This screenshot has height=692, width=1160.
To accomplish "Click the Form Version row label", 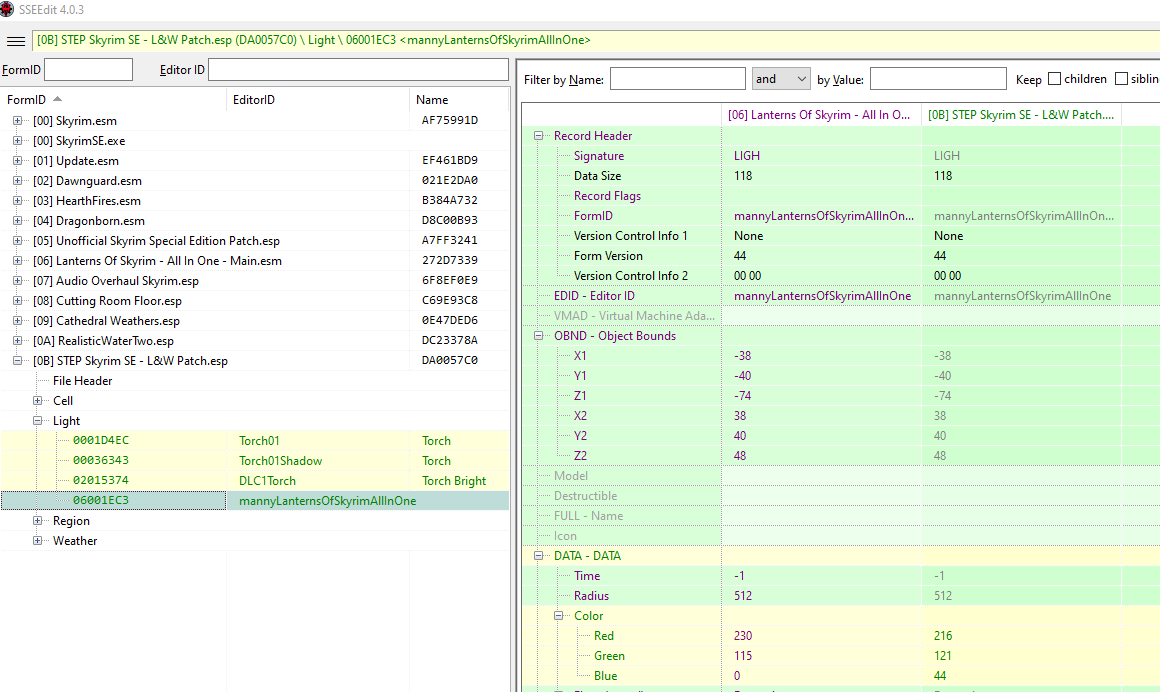I will click(608, 256).
